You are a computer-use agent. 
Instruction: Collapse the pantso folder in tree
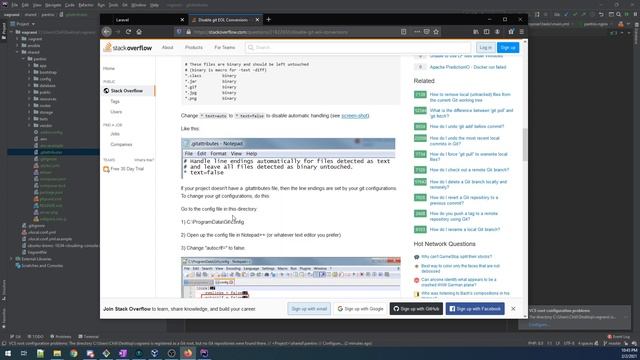pos(24,59)
